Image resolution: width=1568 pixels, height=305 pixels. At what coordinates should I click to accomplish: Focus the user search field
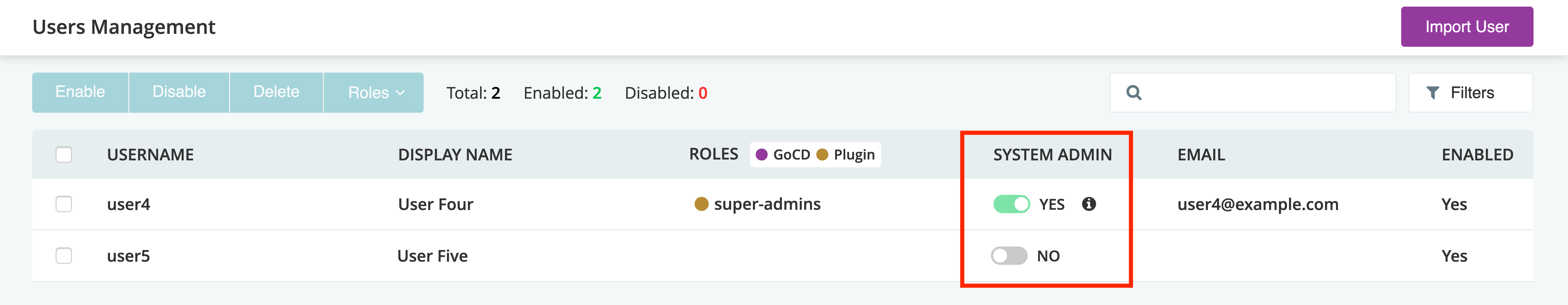coord(1253,92)
